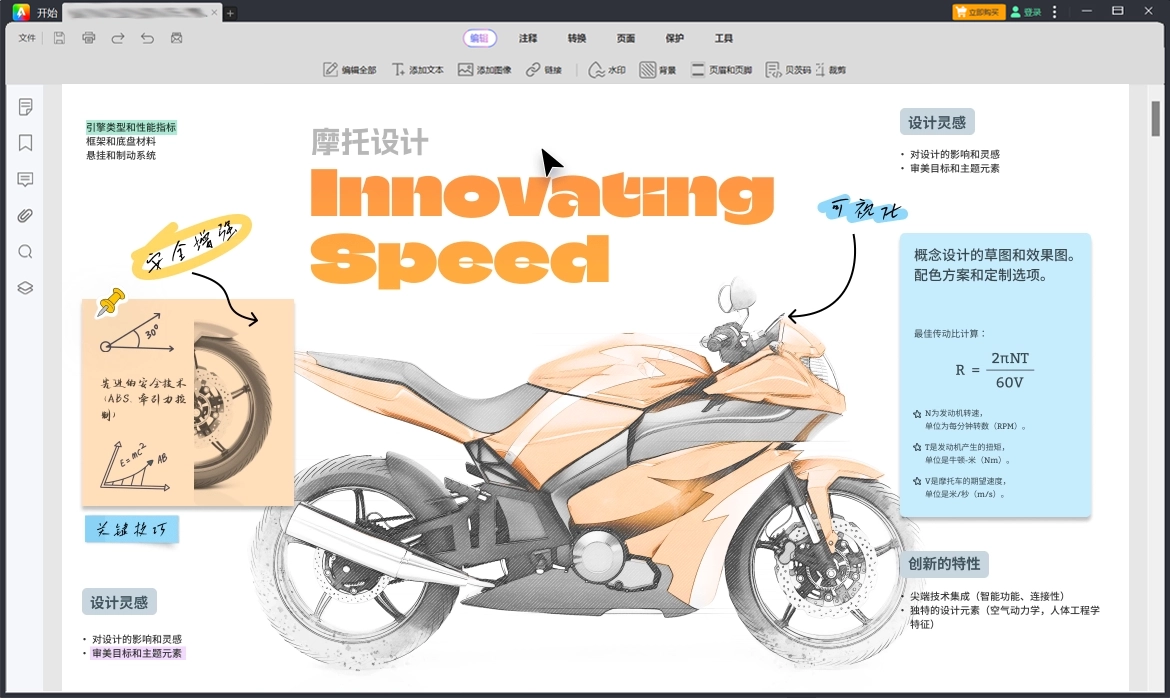Open the Bookmarks panel in left sidebar

coord(25,143)
